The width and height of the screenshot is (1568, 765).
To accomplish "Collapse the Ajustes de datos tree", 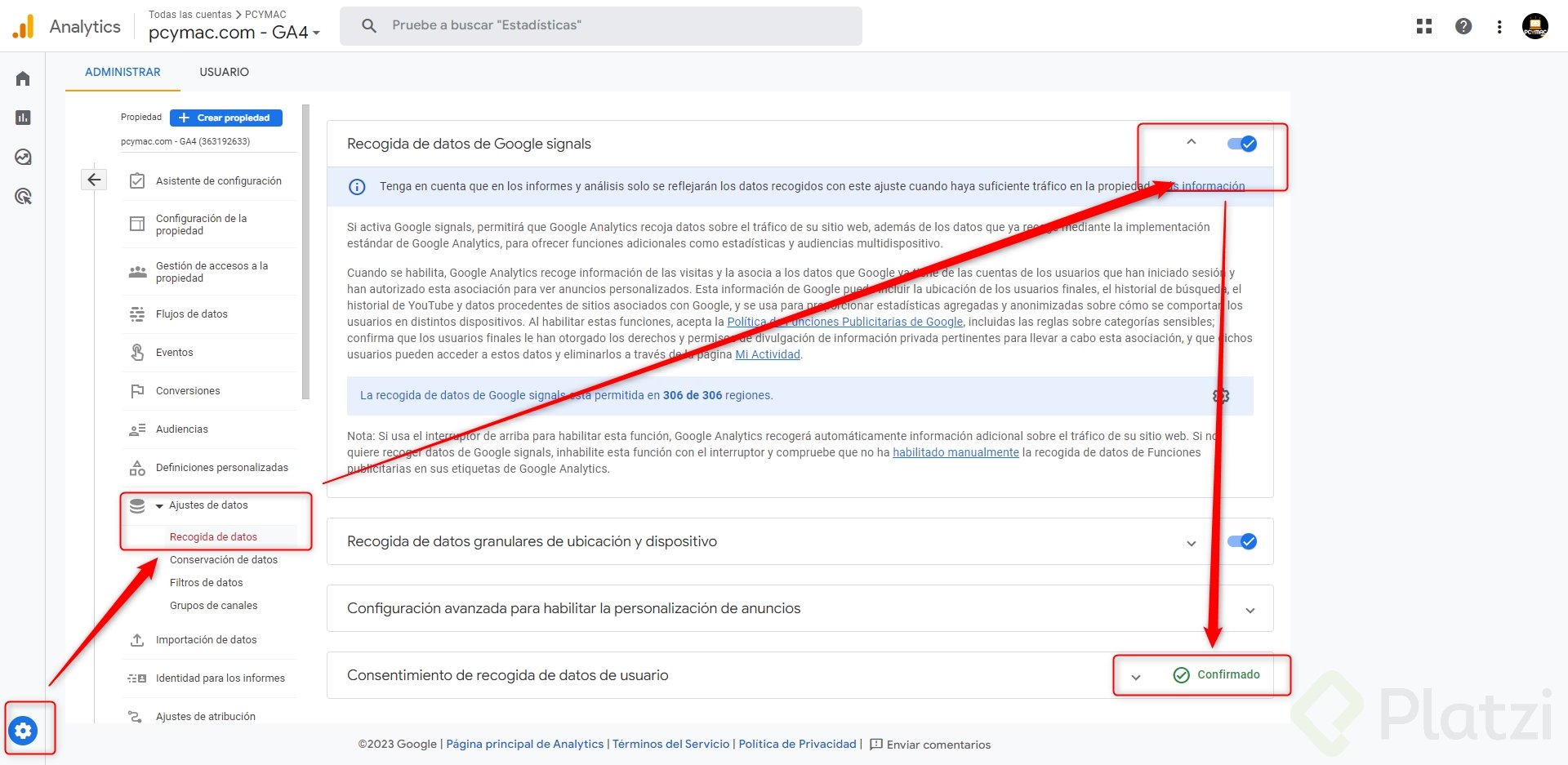I will (x=159, y=506).
